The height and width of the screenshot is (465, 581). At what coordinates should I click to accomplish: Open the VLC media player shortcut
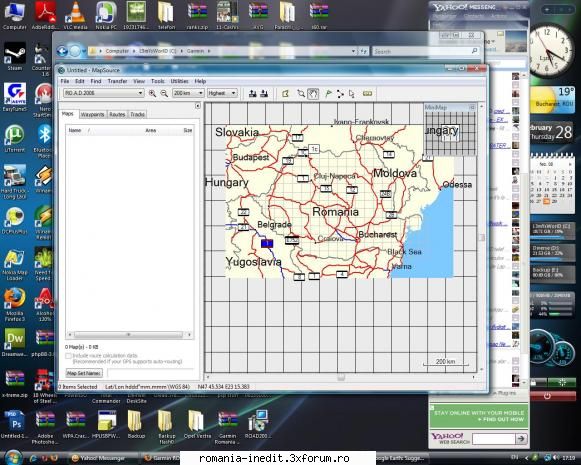[75, 15]
